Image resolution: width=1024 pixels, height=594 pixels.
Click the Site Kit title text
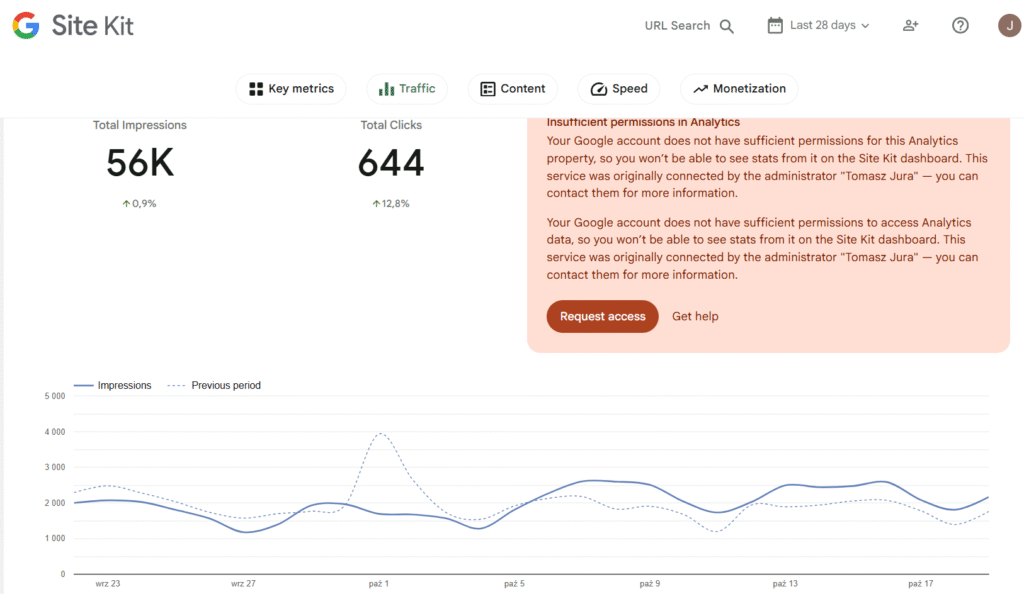tap(93, 26)
